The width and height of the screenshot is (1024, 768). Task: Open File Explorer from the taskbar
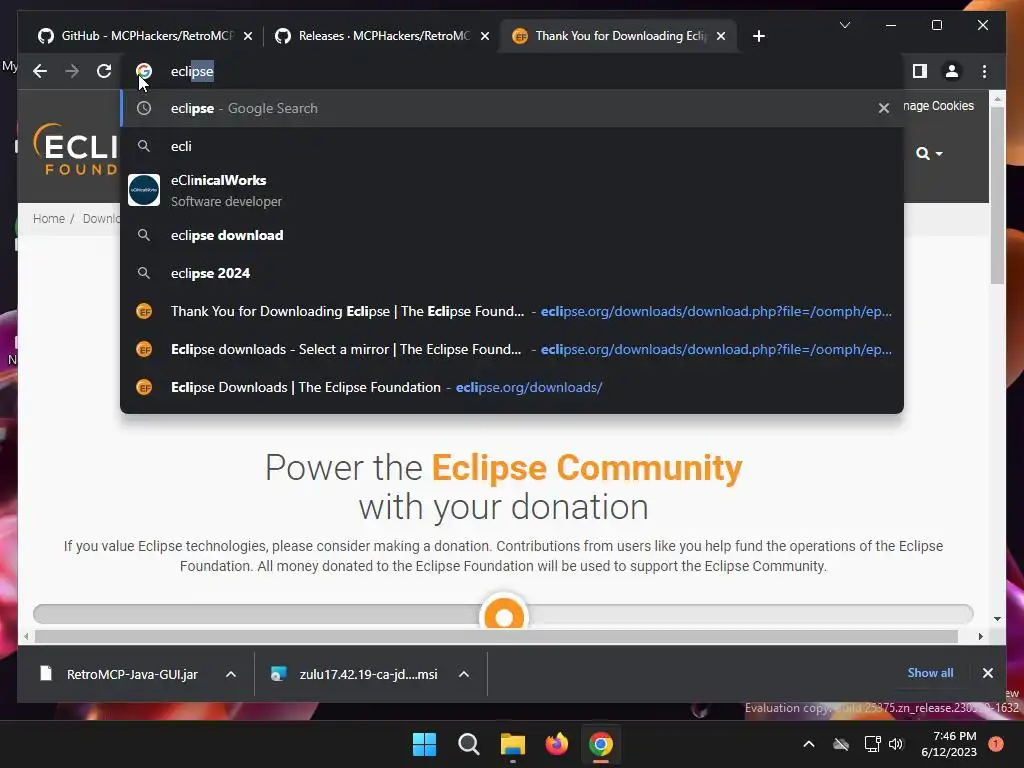(513, 744)
